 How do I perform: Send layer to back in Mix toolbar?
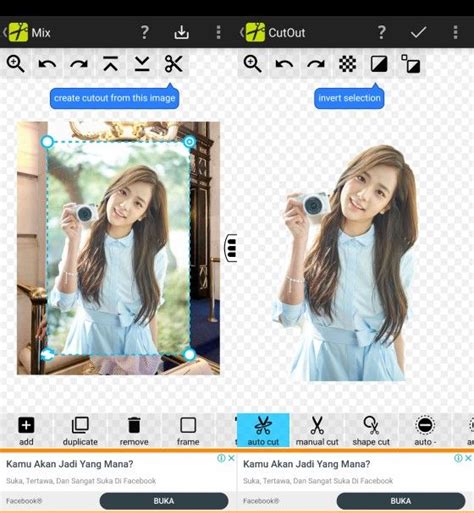(x=142, y=64)
